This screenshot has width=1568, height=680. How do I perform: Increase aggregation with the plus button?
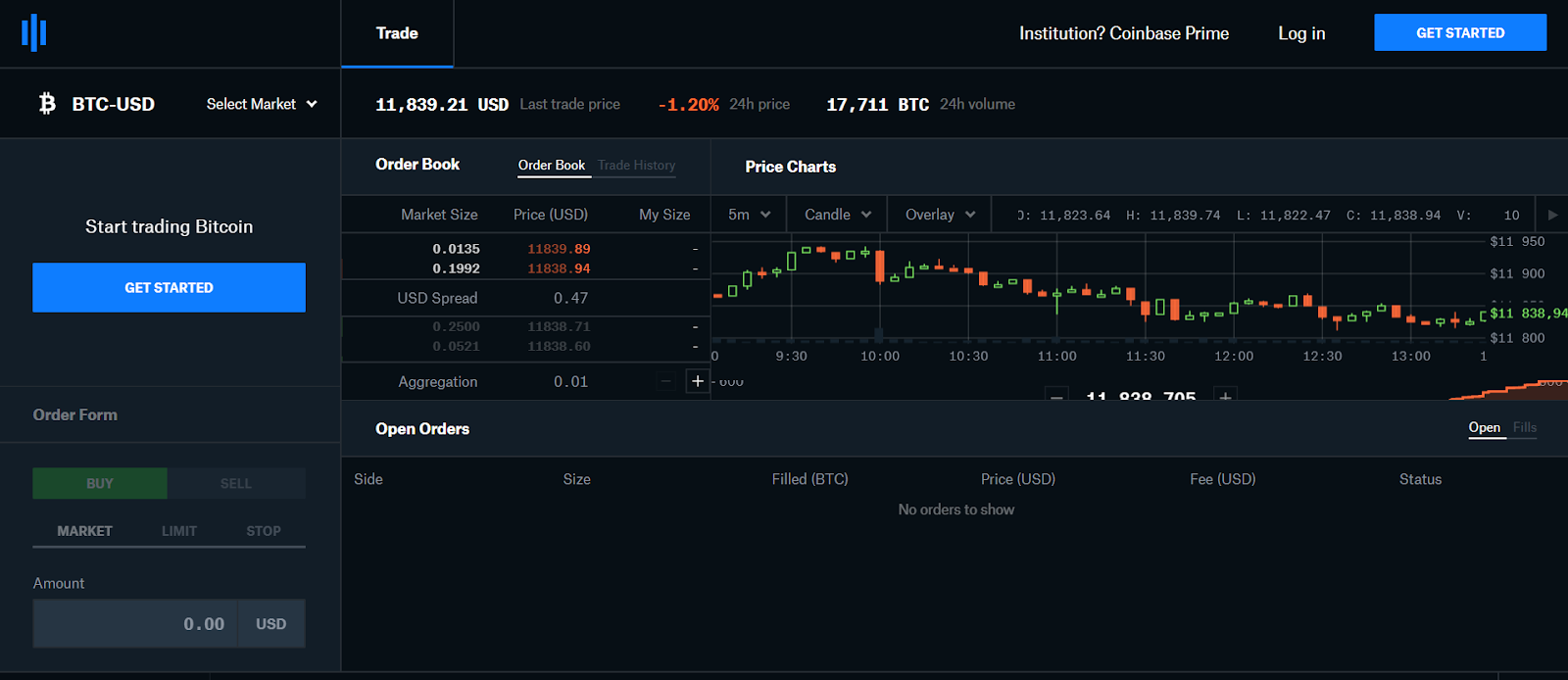tap(698, 381)
